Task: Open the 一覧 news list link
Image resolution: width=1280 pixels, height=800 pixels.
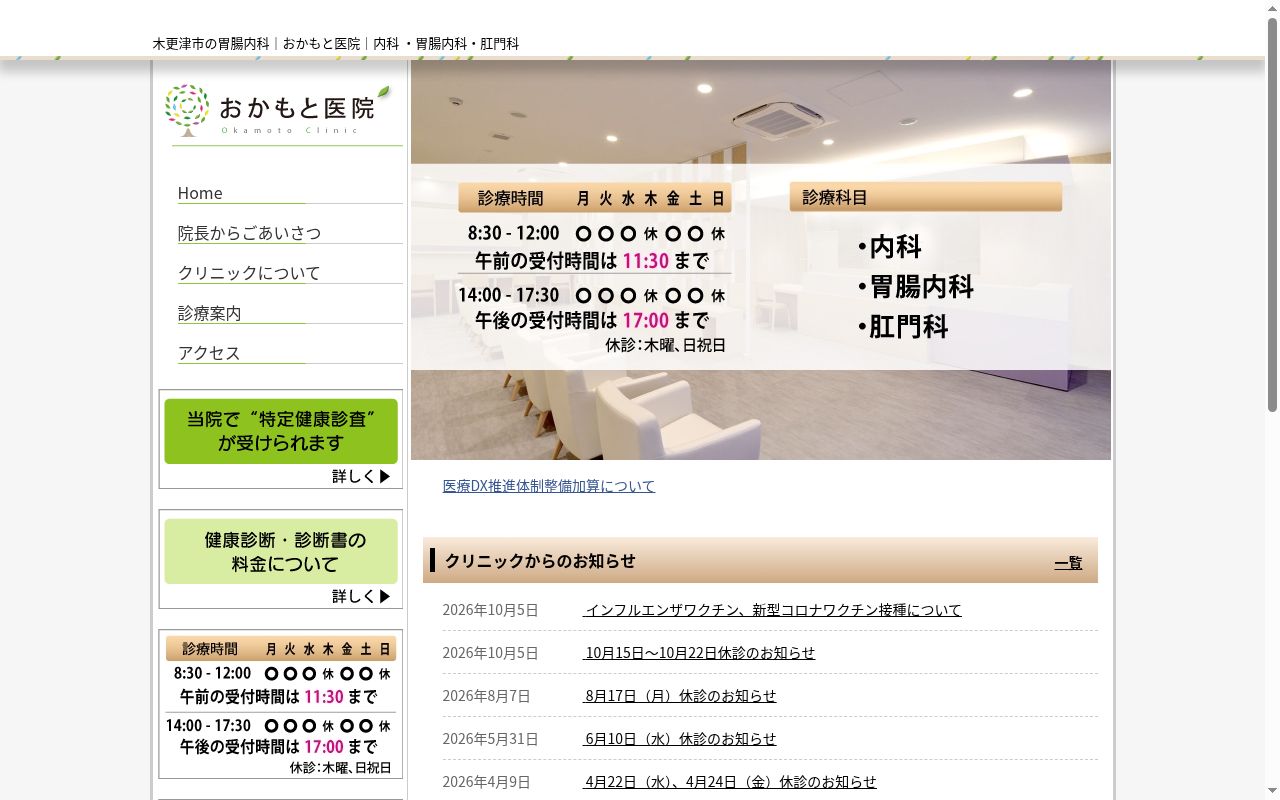Action: pos(1068,563)
